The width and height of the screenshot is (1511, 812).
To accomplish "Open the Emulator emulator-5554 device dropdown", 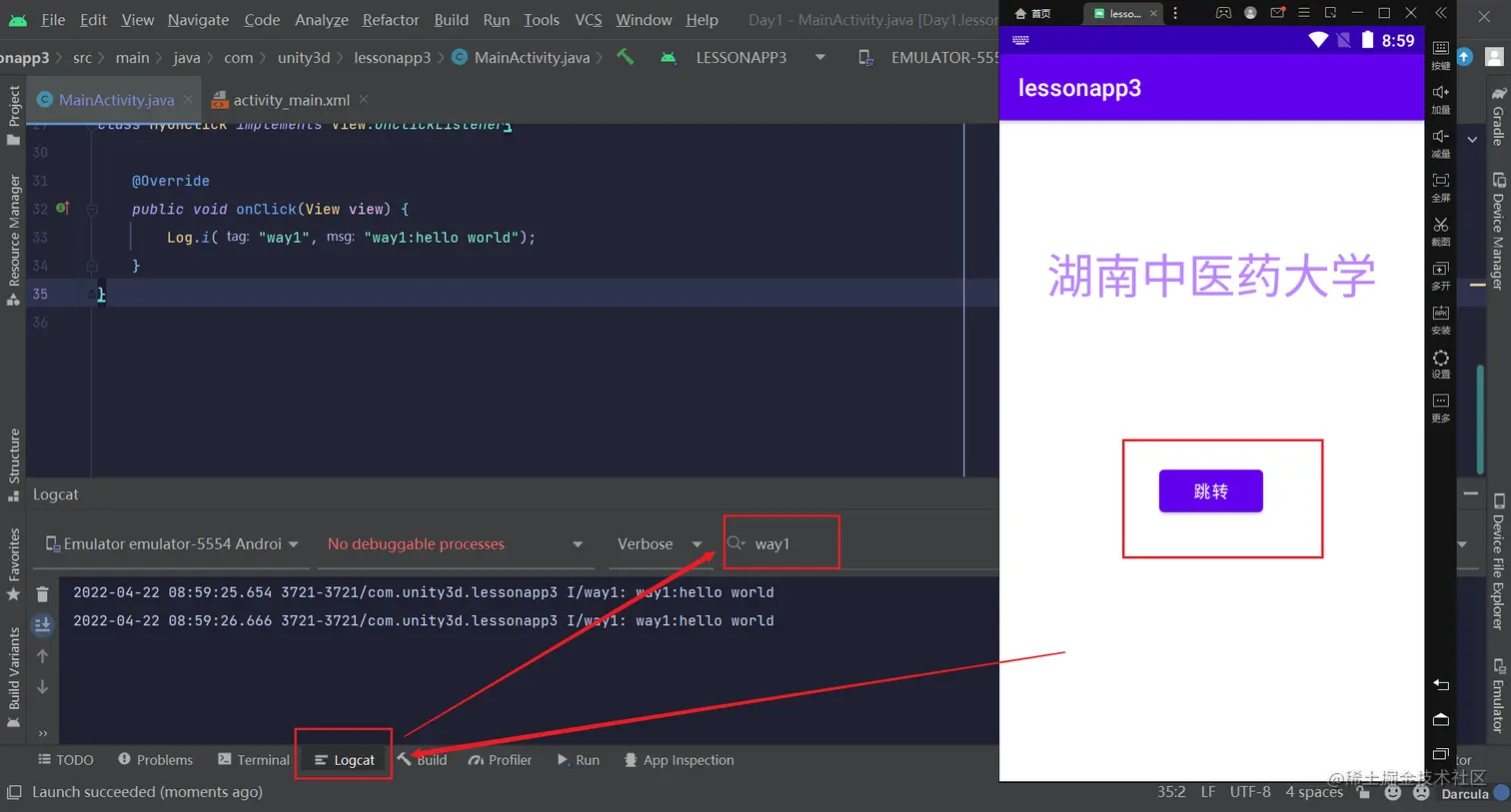I will (172, 543).
